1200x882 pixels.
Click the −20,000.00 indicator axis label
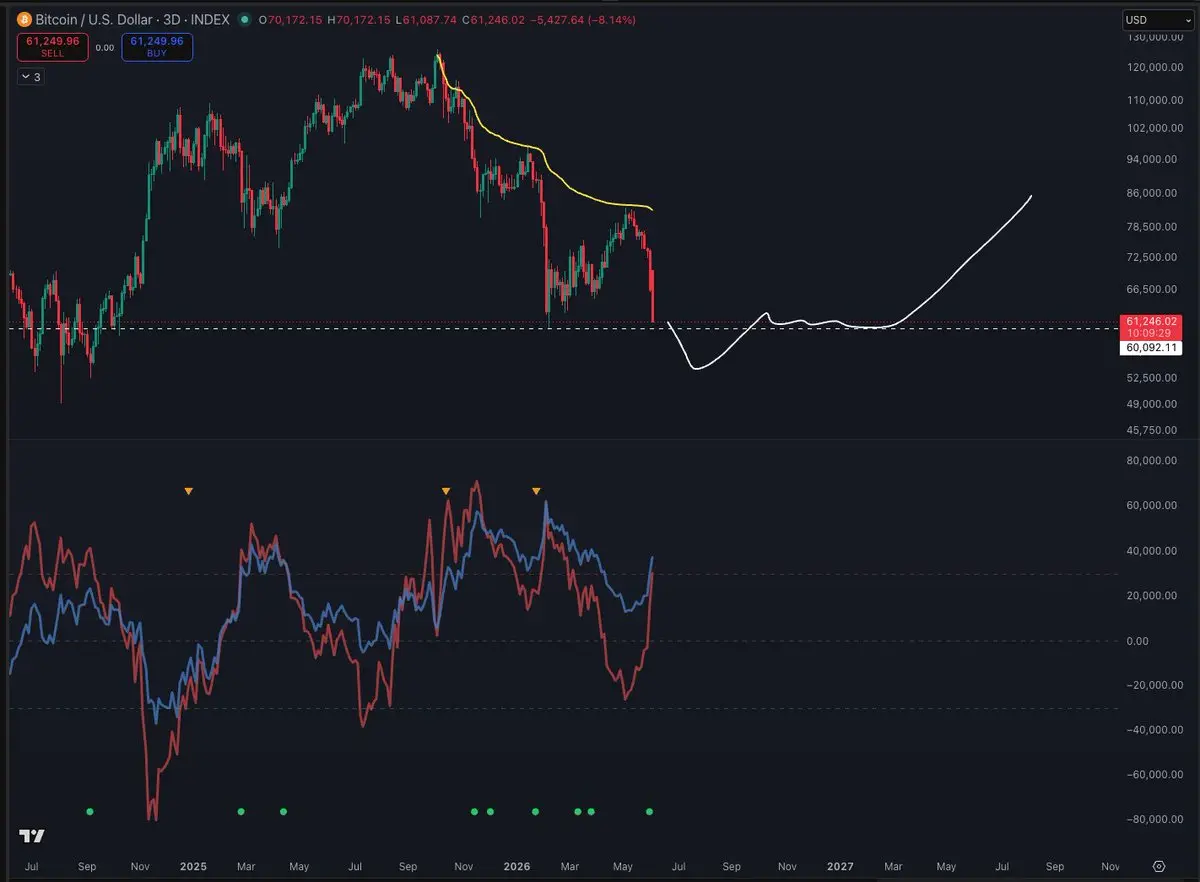click(1155, 685)
